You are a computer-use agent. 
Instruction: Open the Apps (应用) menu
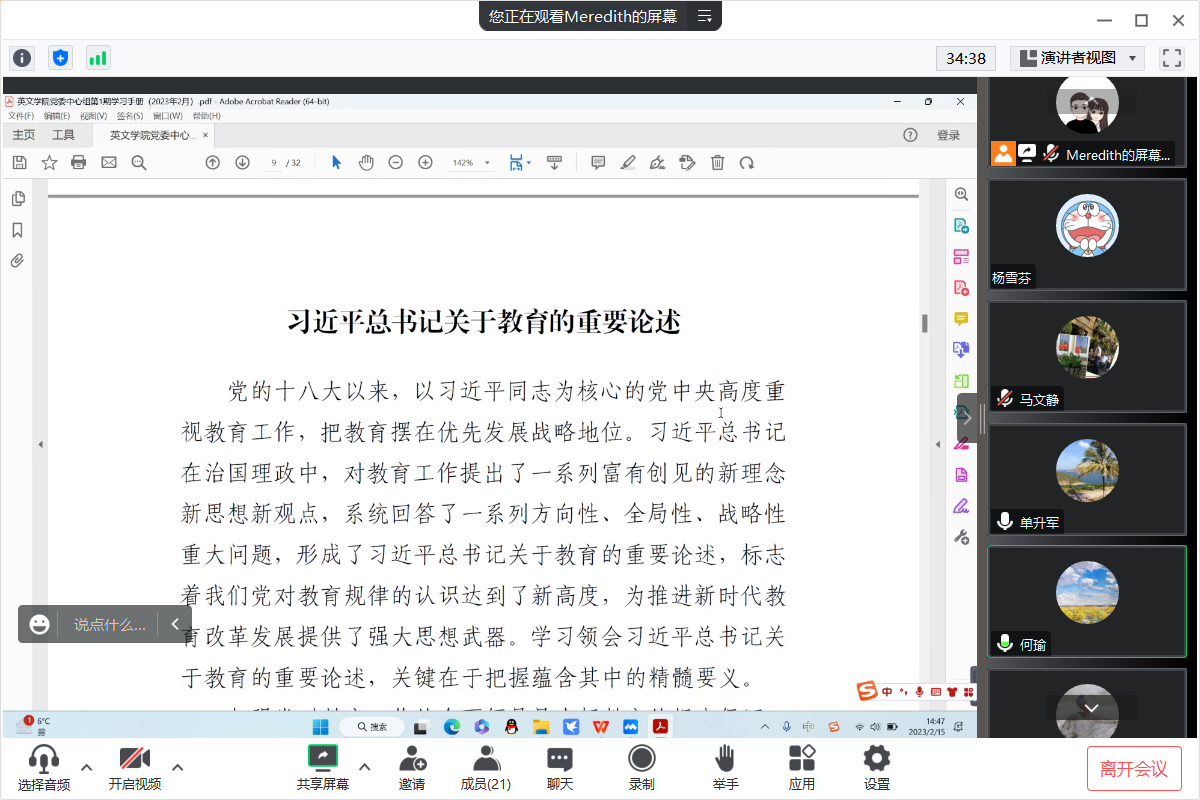tap(801, 767)
